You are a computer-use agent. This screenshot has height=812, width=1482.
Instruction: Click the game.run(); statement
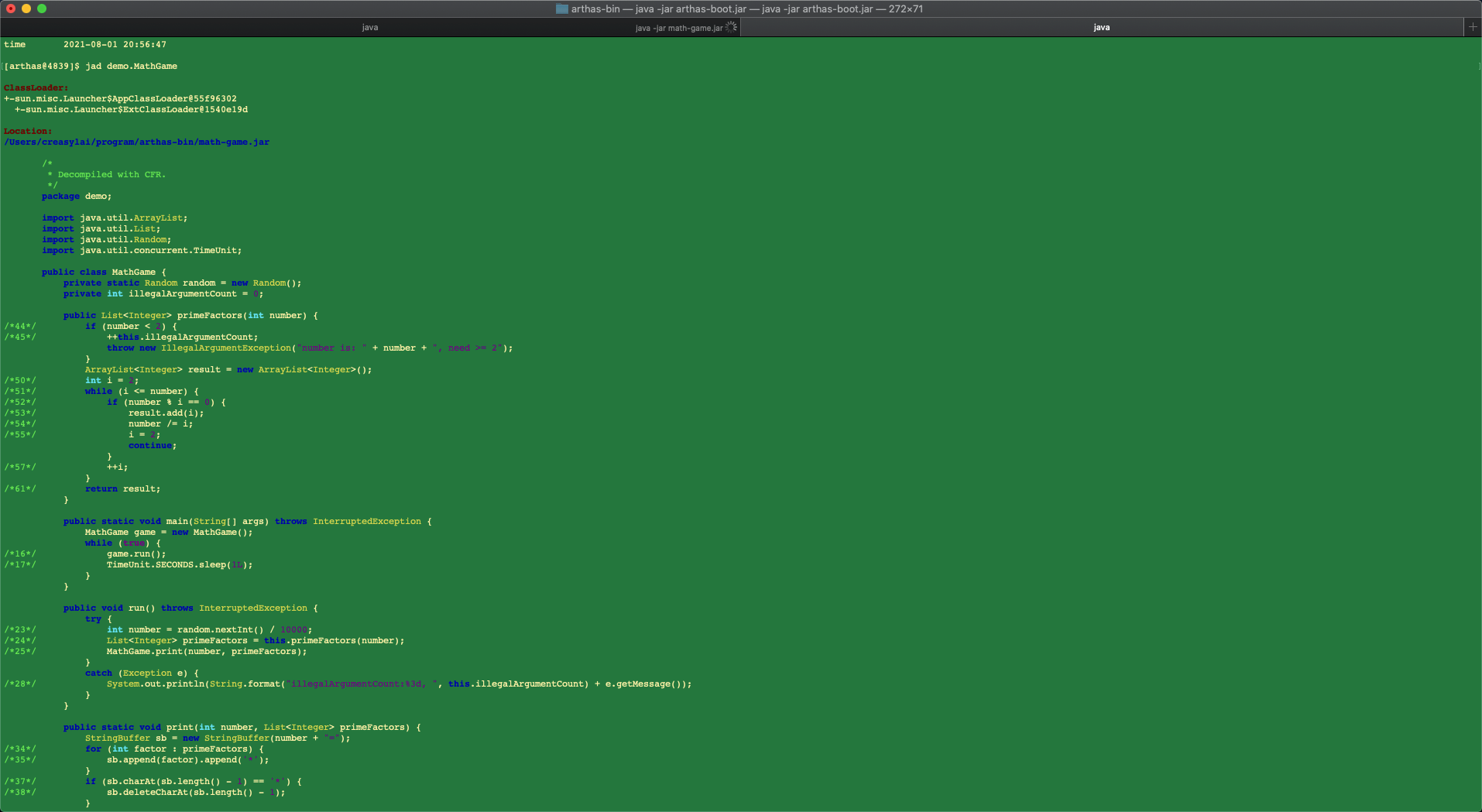(x=136, y=554)
